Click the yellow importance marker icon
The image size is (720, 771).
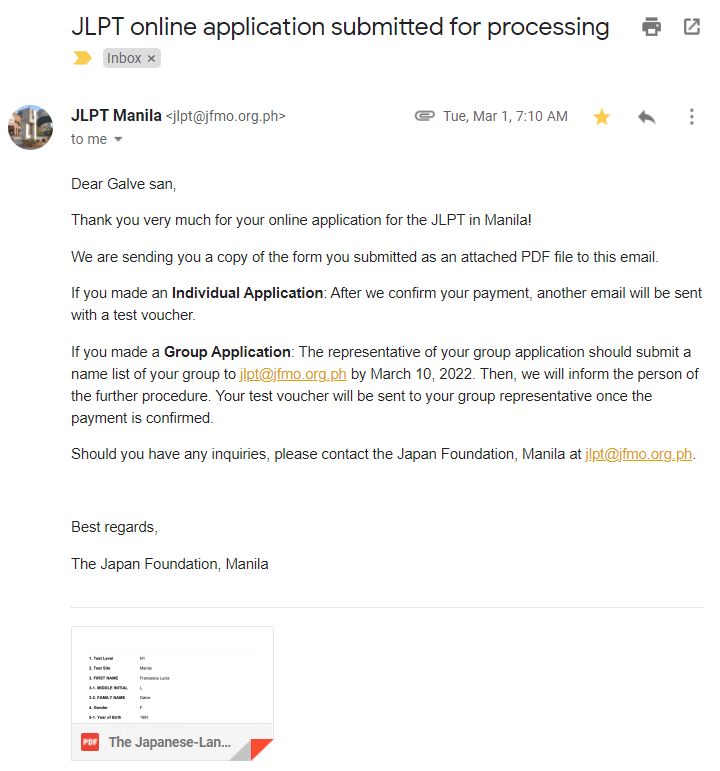pos(82,58)
